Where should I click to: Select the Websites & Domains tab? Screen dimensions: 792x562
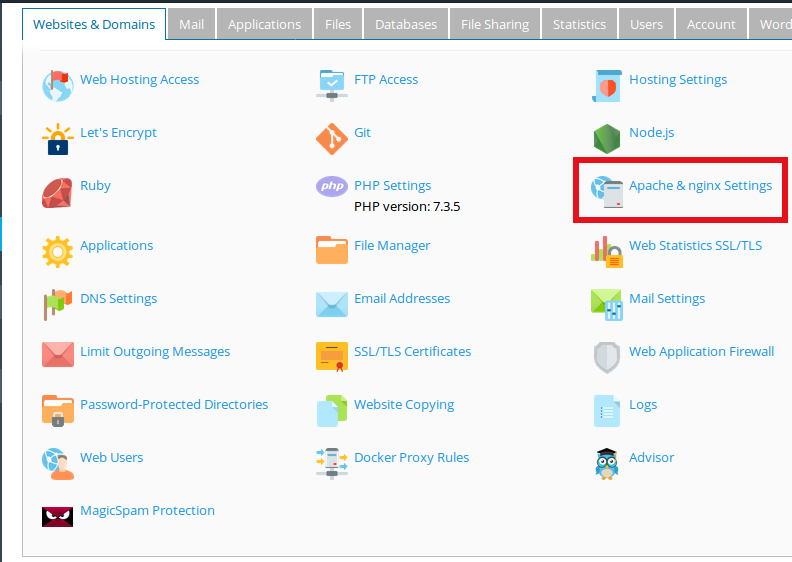[x=94, y=24]
